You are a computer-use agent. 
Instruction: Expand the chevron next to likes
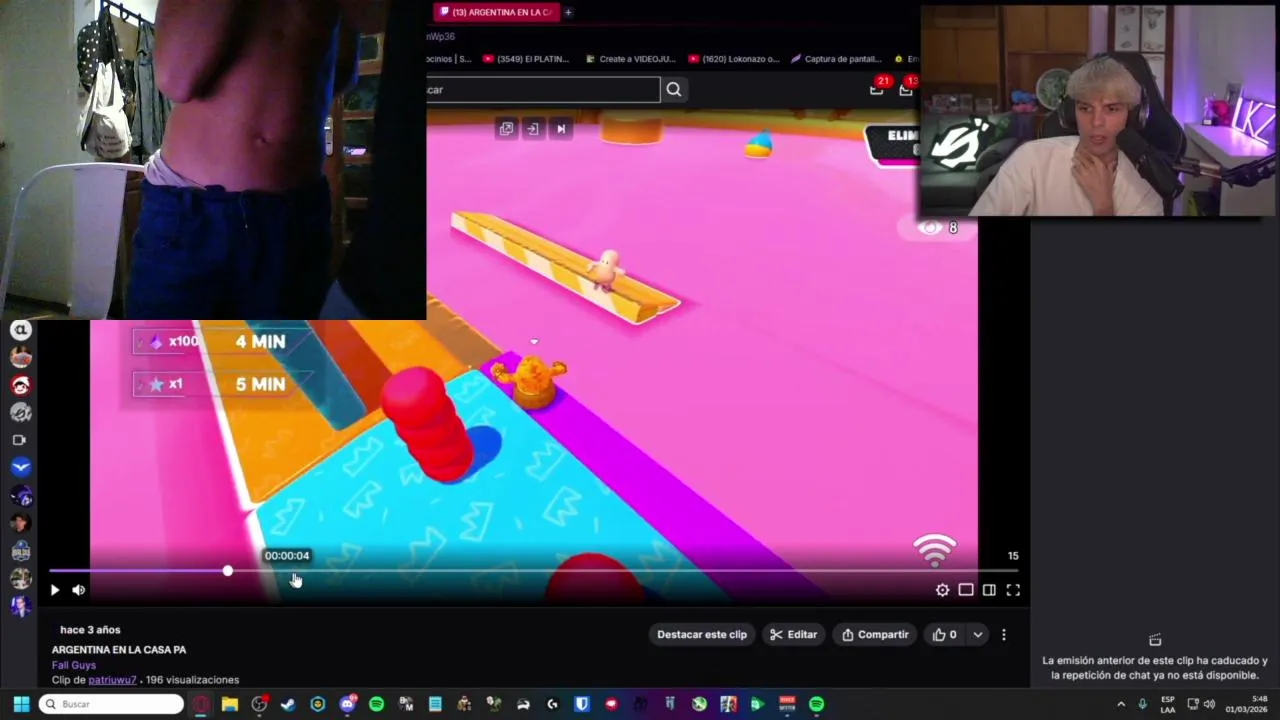[x=978, y=634]
